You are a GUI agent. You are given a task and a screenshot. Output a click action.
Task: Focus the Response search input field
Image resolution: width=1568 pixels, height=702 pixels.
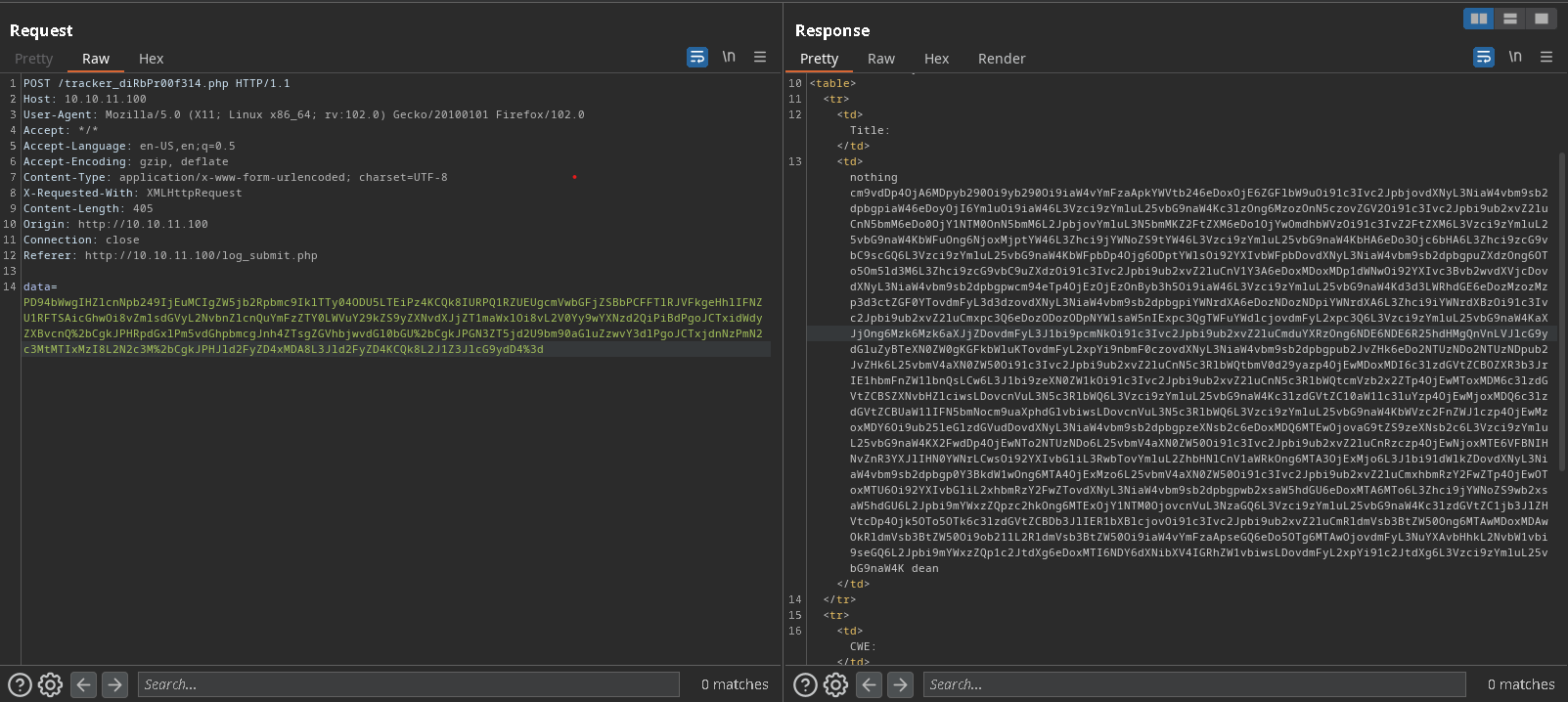point(1194,684)
